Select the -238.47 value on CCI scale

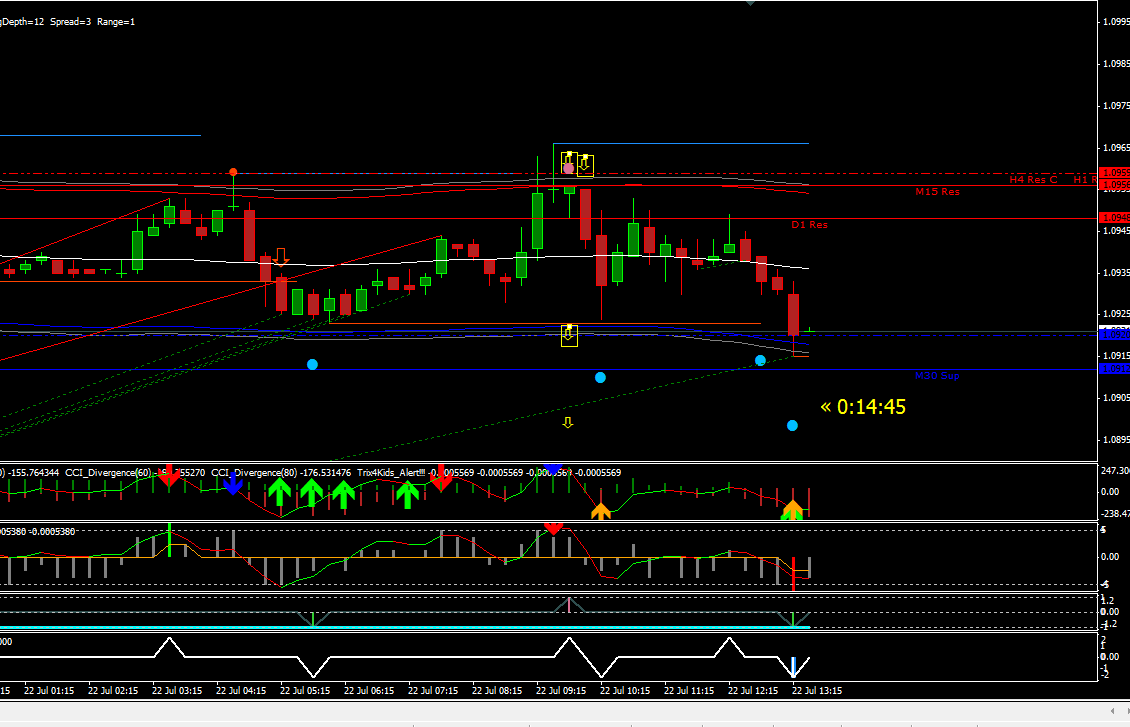coord(1115,514)
